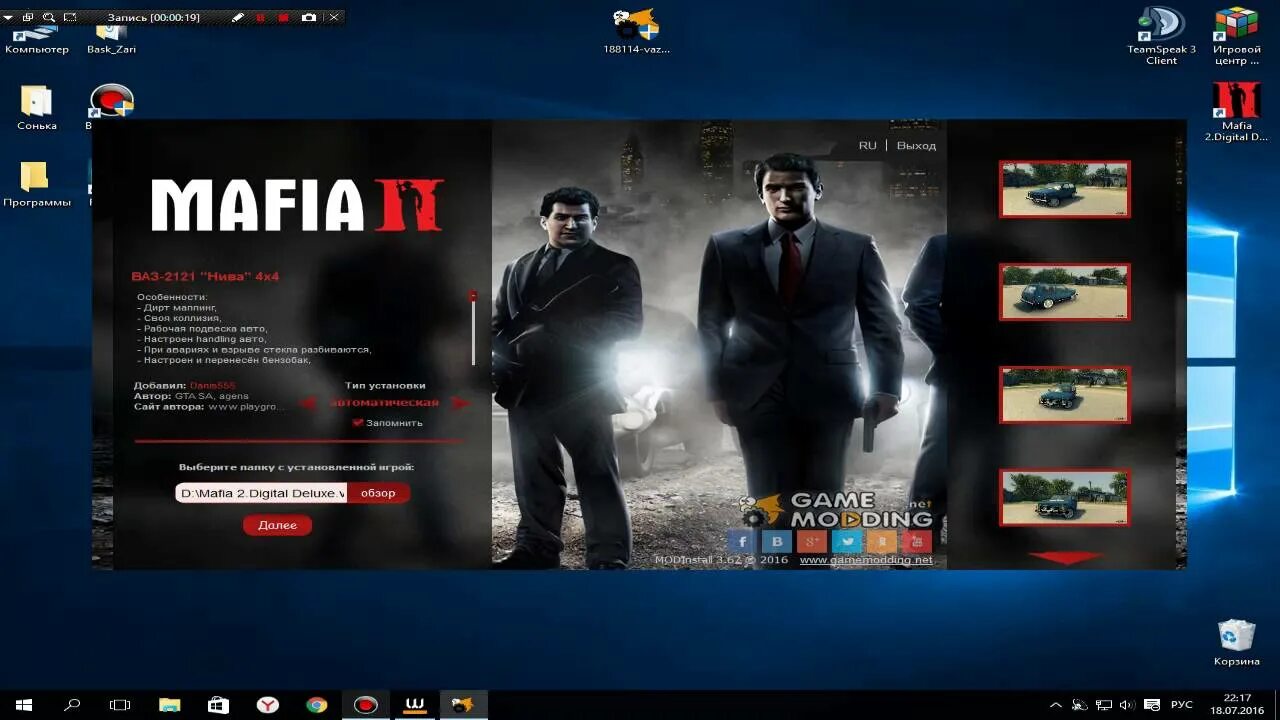
Task: Click the автоматическая install type label
Action: 384,403
